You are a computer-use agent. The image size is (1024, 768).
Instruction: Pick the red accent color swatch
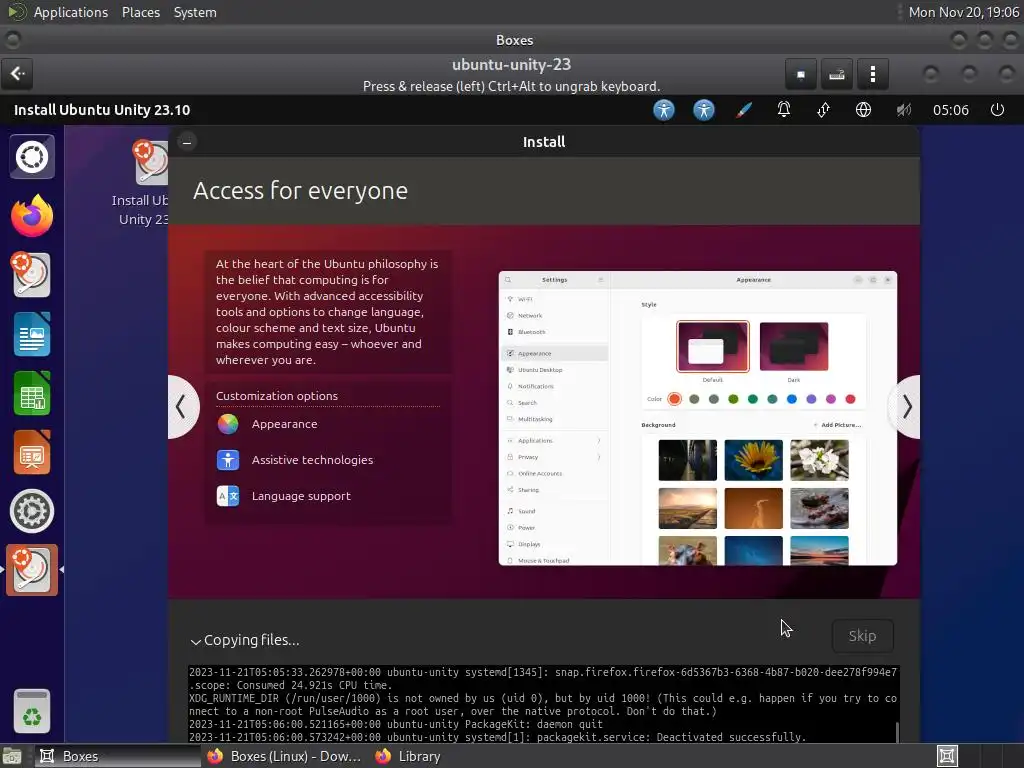[850, 399]
